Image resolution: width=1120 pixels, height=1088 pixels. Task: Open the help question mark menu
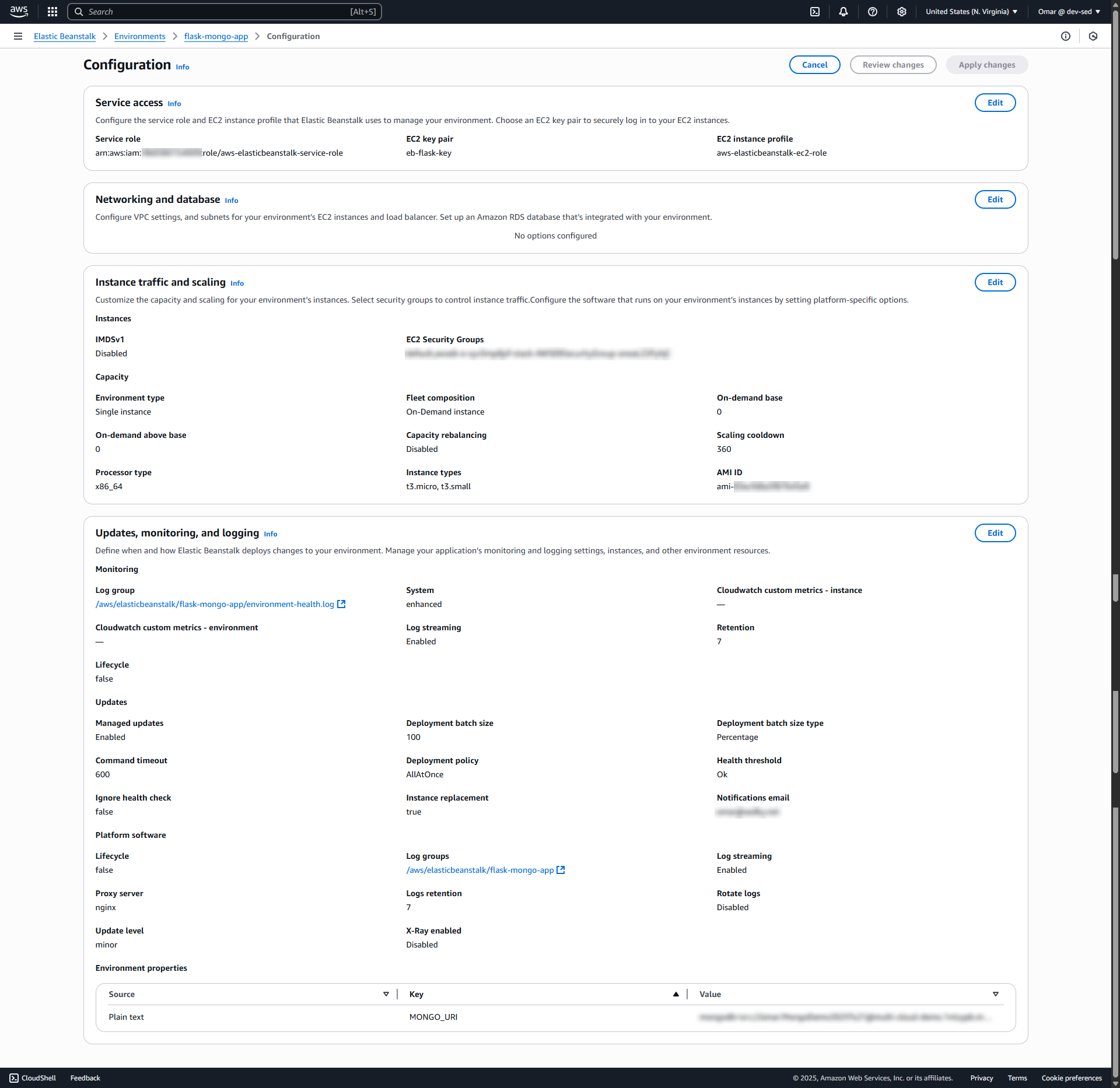[873, 12]
